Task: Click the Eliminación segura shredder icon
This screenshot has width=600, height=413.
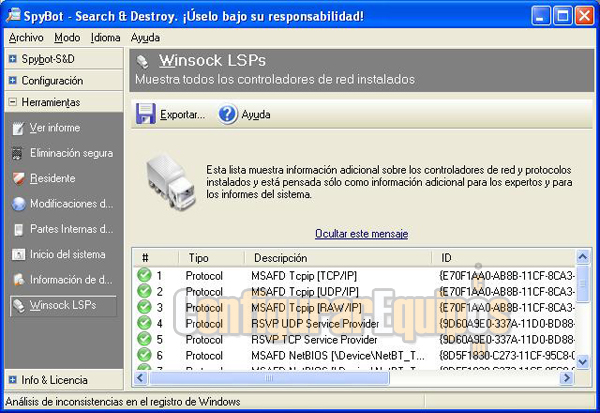Action: 17,153
